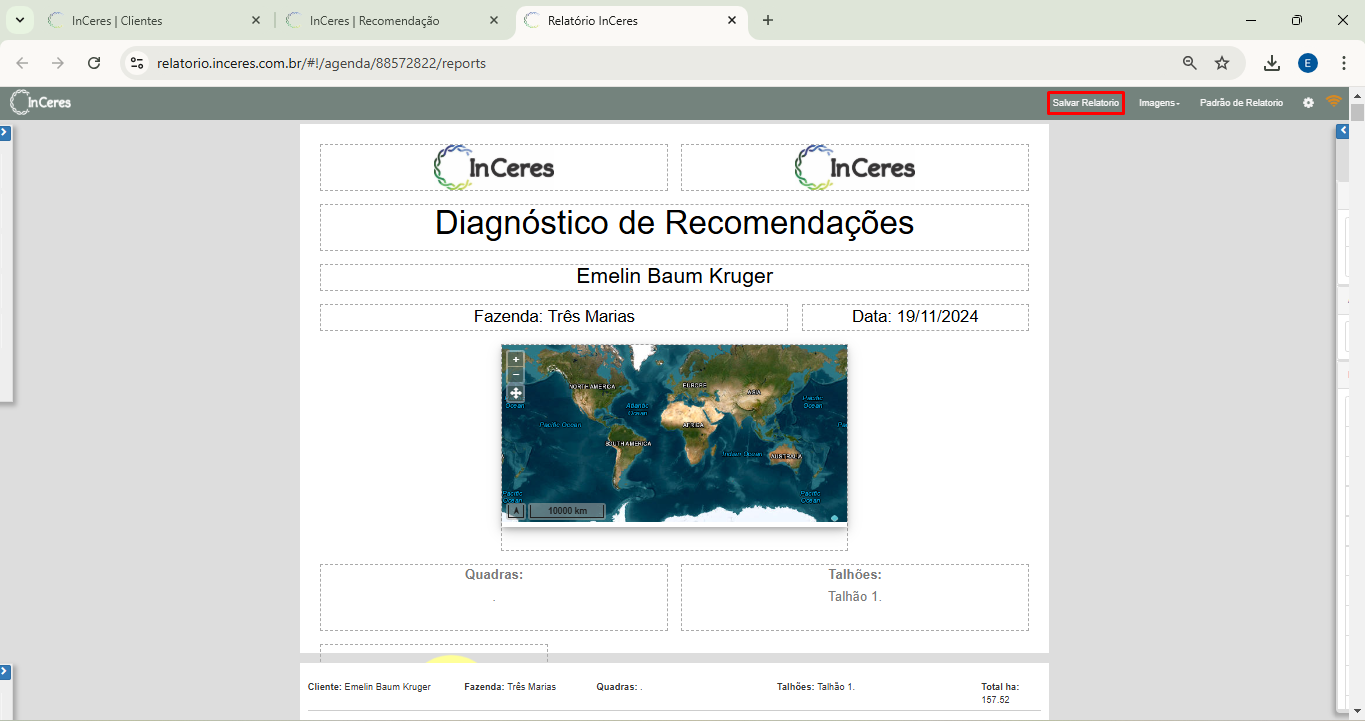Image resolution: width=1365 pixels, height=721 pixels.
Task: Click the 10000 km scale bar
Action: tap(567, 511)
